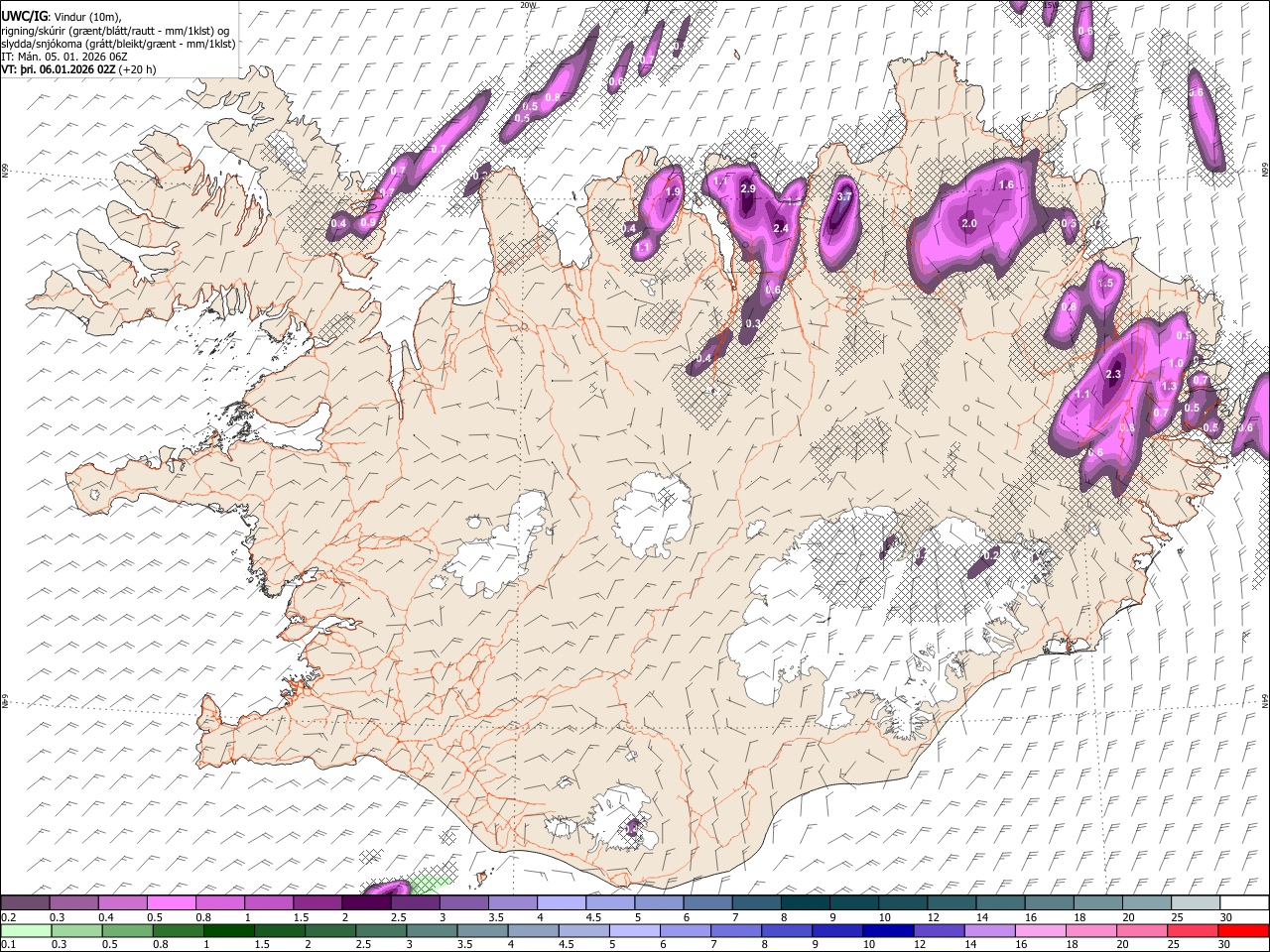
Task: Click the 2.9 precipitation value on map
Action: pos(748,189)
